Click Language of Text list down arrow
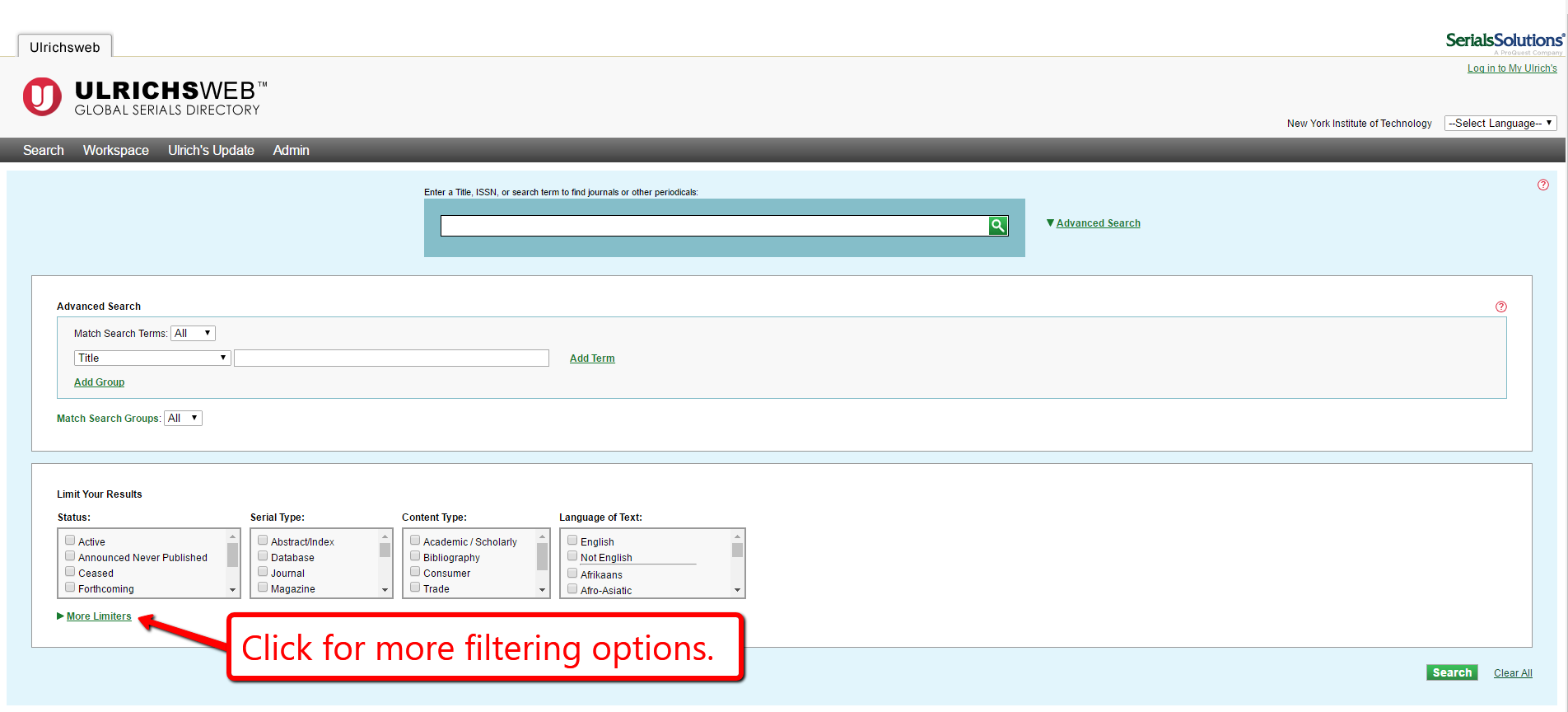Image resolution: width=1568 pixels, height=712 pixels. tap(737, 590)
